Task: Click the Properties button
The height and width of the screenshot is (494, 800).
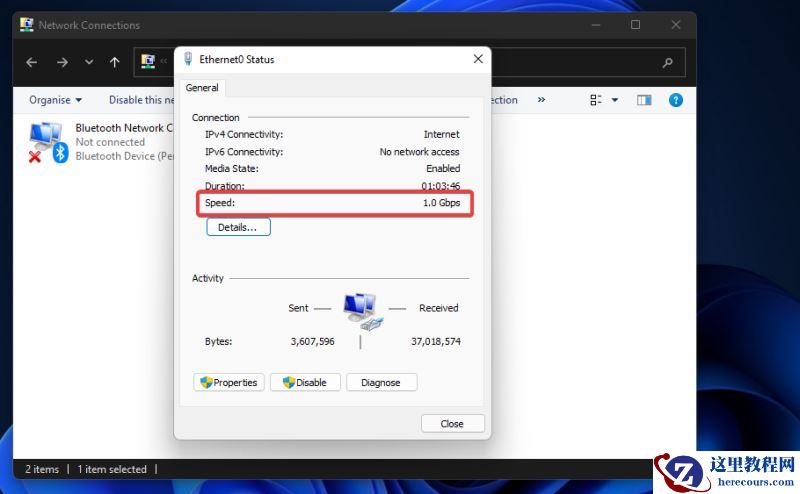Action: [x=229, y=382]
